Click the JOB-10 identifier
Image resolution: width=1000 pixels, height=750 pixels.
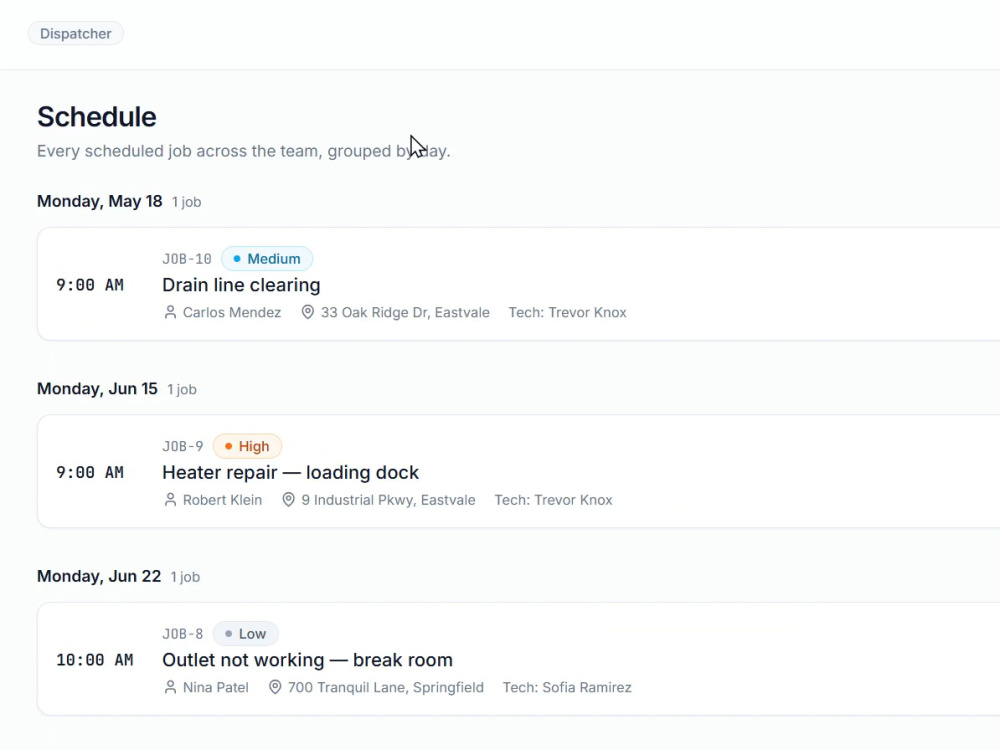click(187, 259)
